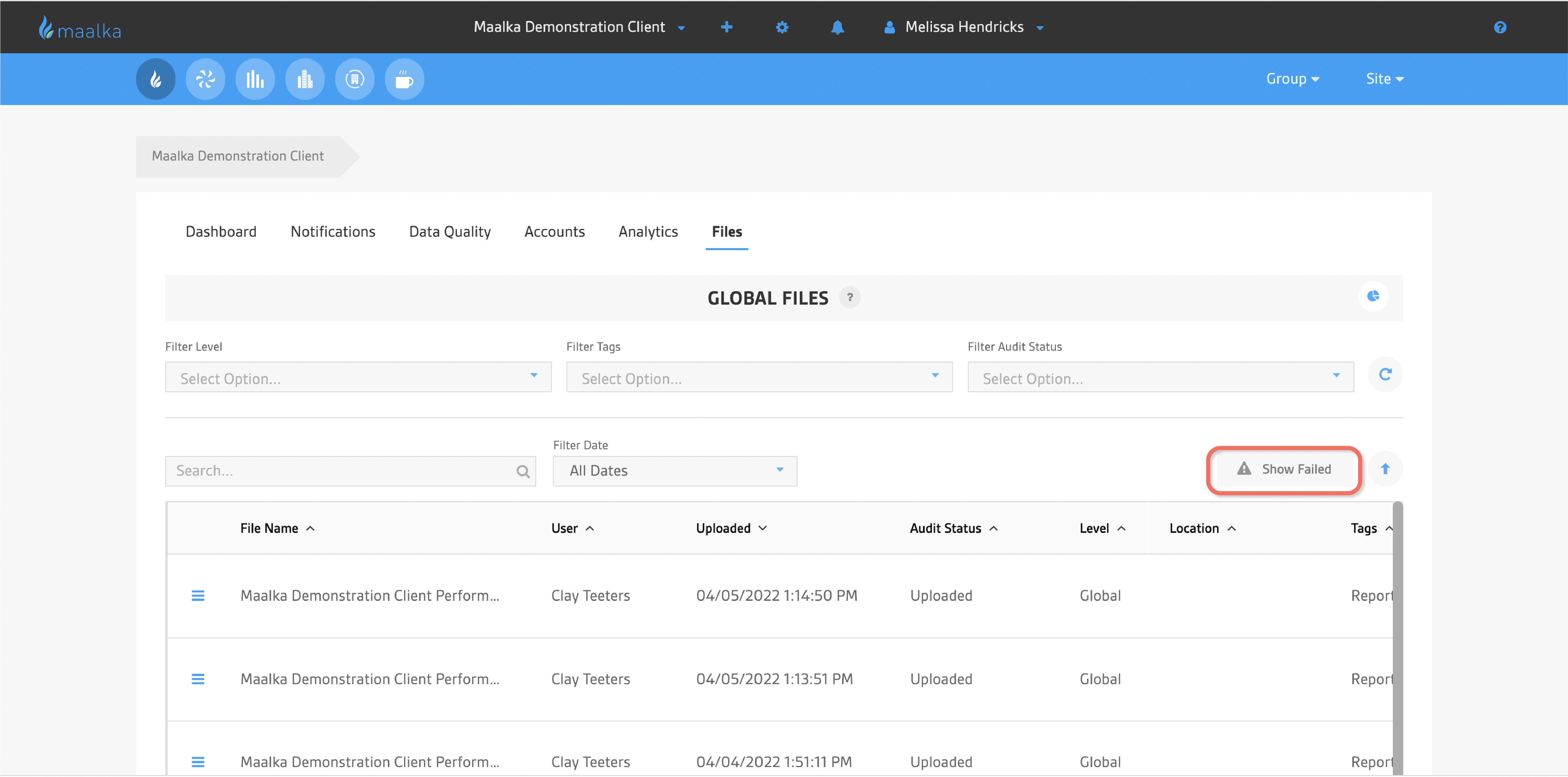Sort by Location column

(x=1202, y=529)
